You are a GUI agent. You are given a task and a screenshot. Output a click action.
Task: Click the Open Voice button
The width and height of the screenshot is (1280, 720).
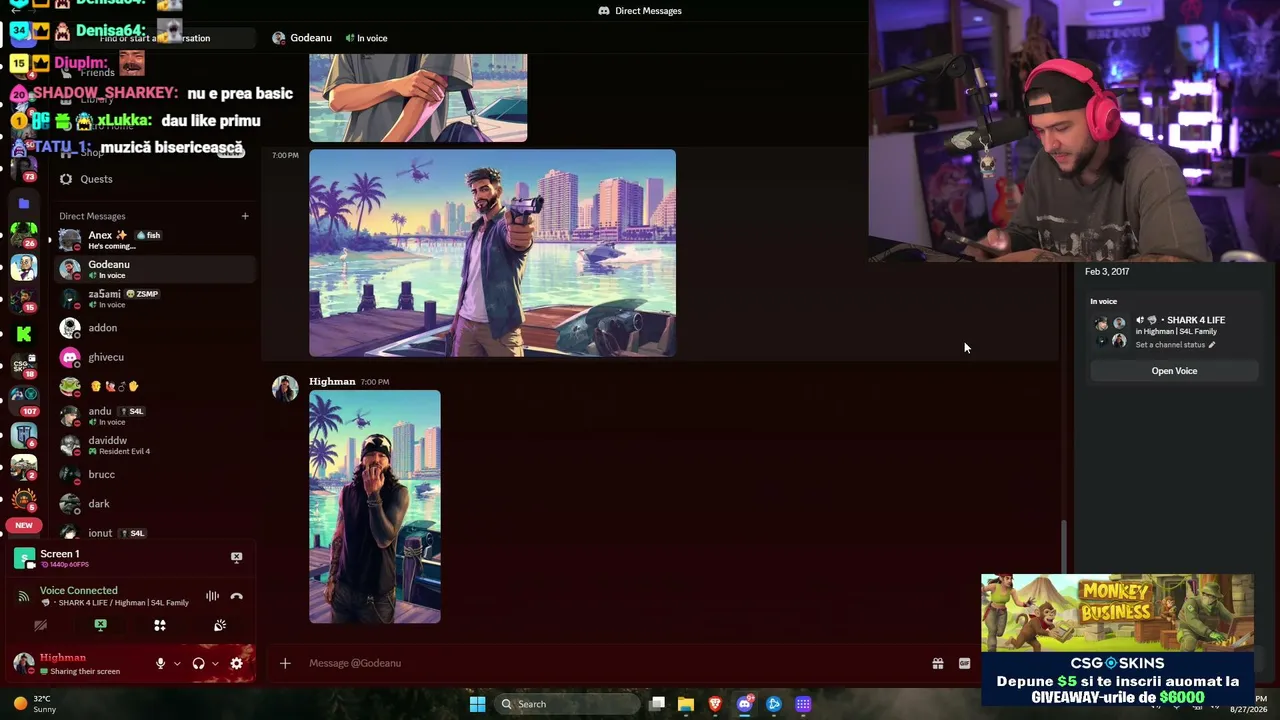tap(1174, 371)
